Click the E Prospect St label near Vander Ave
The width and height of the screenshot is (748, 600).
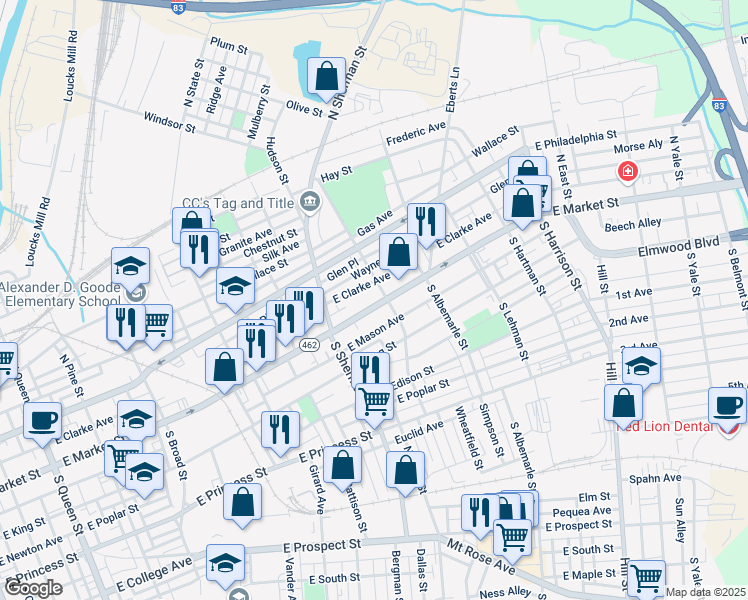click(x=322, y=547)
